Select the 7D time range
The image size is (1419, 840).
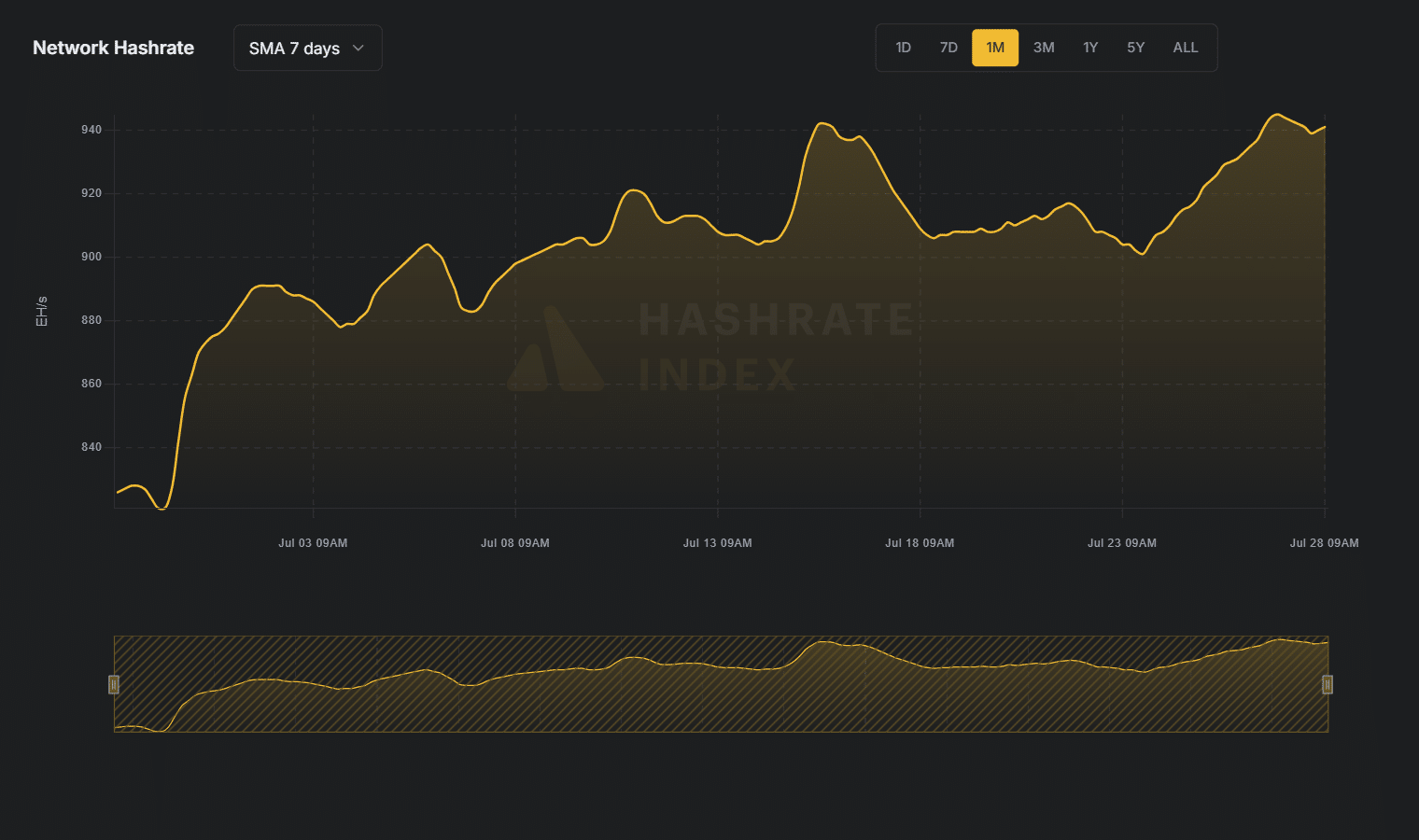tap(948, 48)
